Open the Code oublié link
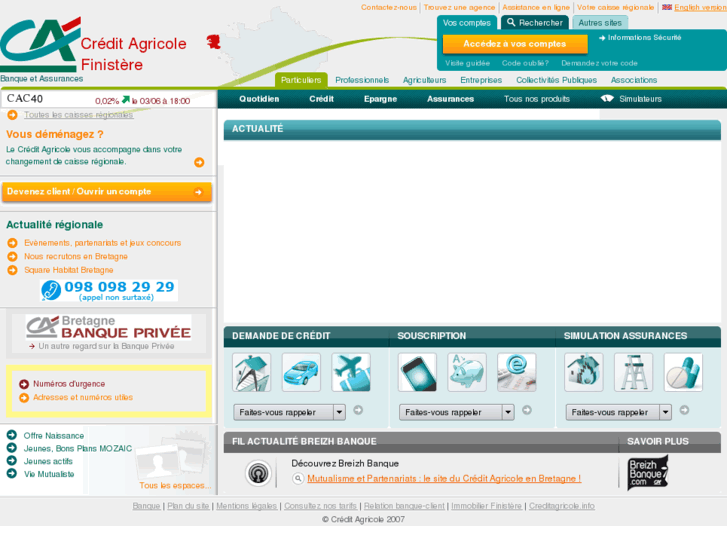 pos(525,63)
